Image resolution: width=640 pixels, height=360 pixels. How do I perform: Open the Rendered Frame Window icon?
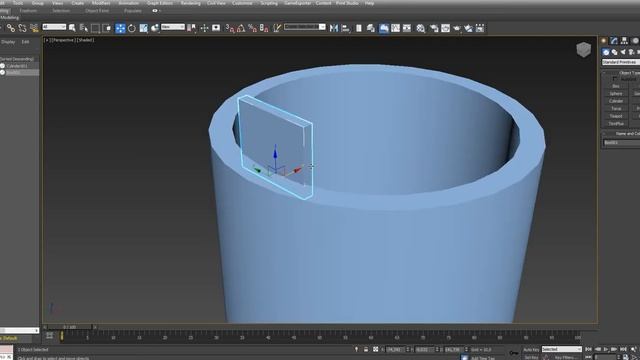445,28
